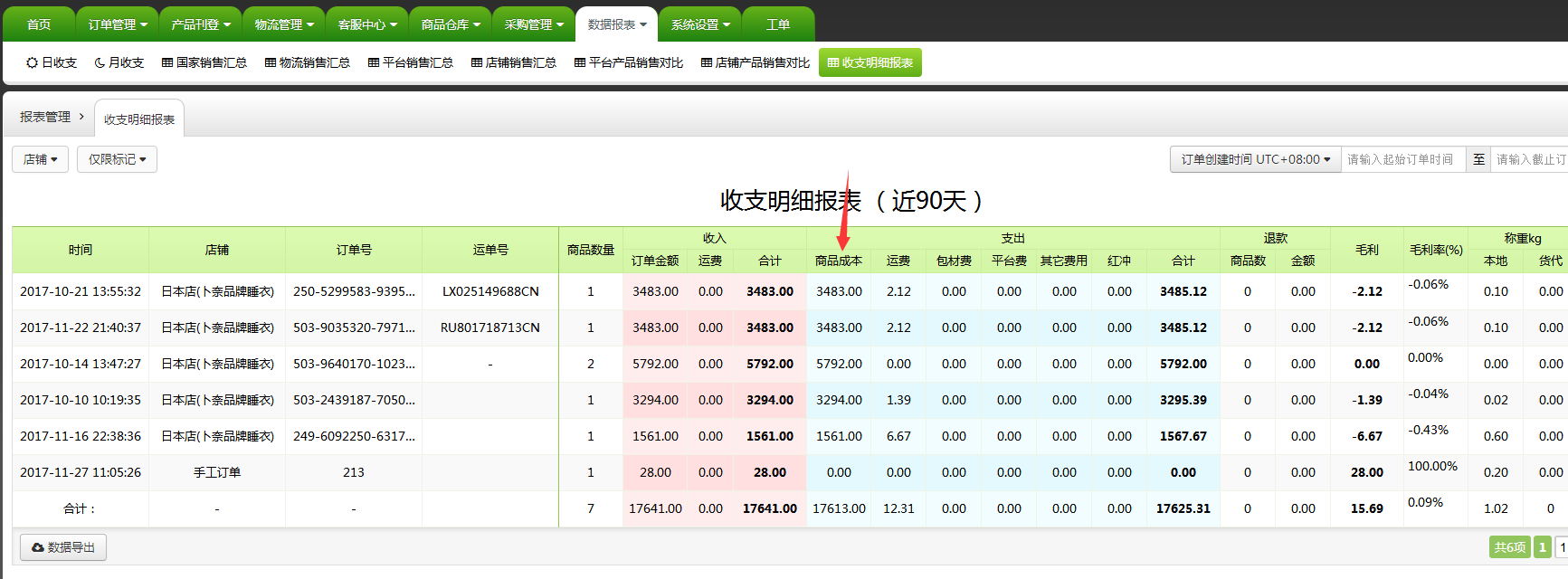Go to page 1 in pagination
Screen dimensions: 1568x579
(1543, 547)
